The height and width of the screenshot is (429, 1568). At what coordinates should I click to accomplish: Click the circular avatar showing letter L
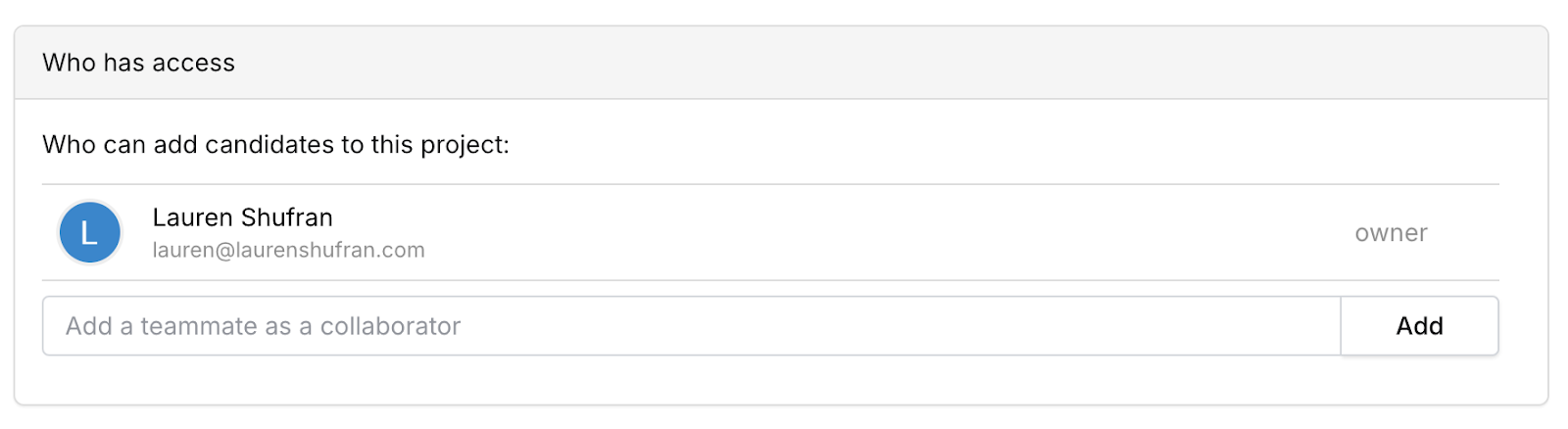tap(90, 233)
